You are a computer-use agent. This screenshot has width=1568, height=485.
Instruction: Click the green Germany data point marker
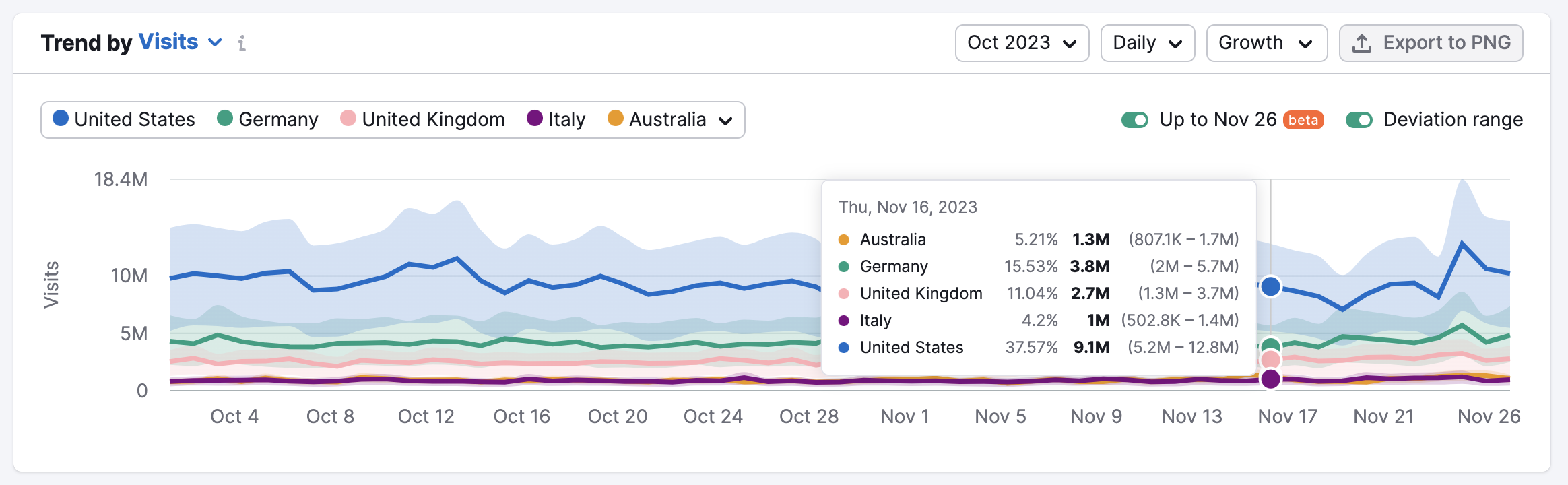(1270, 346)
